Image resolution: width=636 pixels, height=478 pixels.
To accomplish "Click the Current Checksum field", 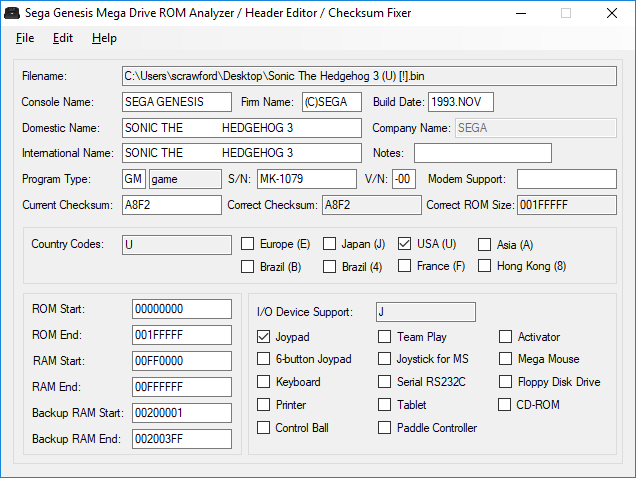I will point(170,205).
